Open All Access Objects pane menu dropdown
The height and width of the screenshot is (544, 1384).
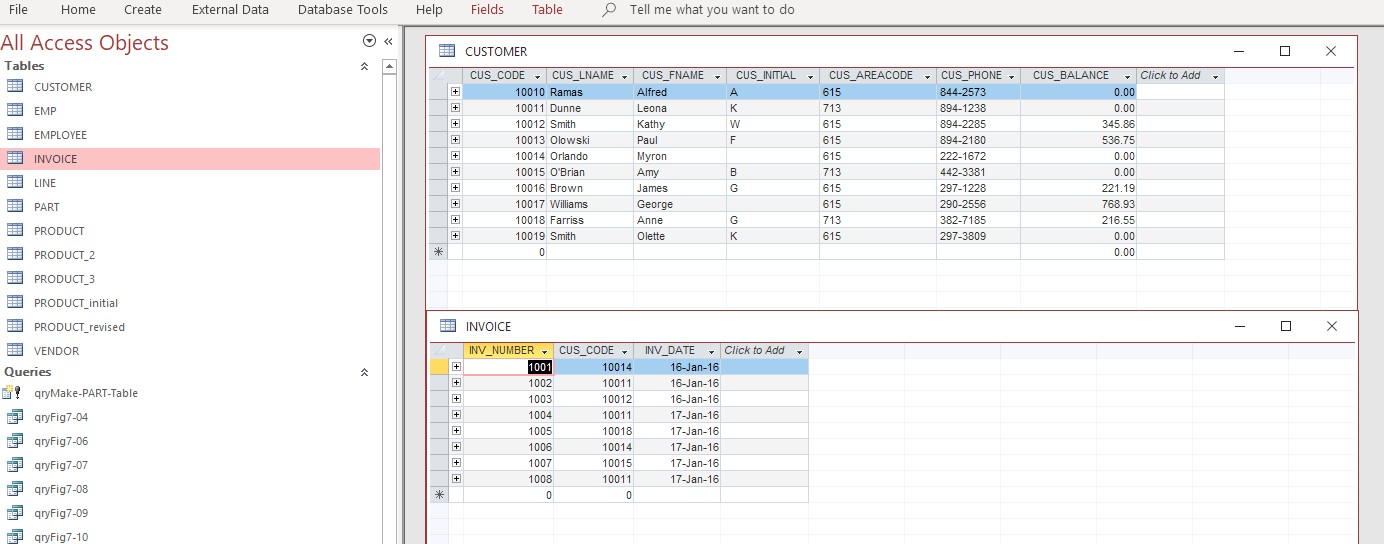369,41
